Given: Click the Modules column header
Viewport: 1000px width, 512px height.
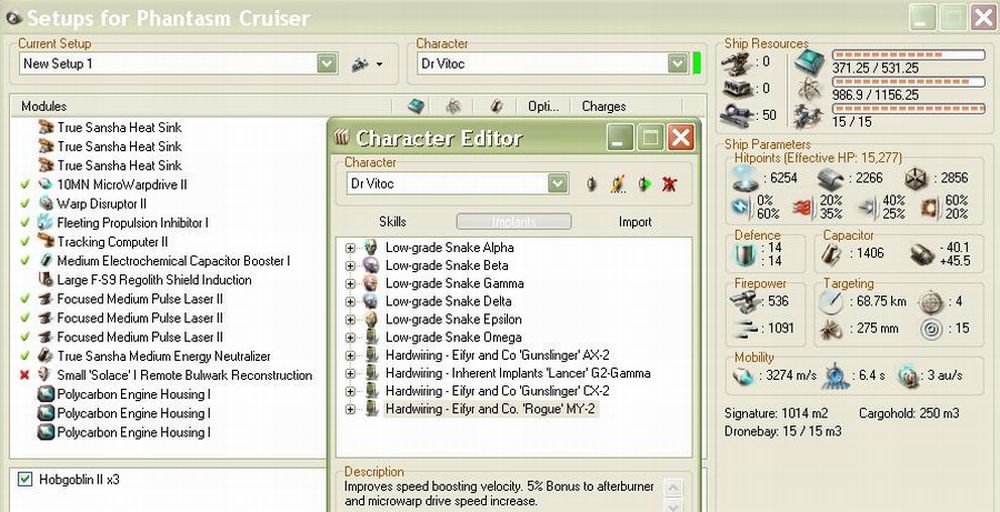Looking at the screenshot, I should coord(44,106).
